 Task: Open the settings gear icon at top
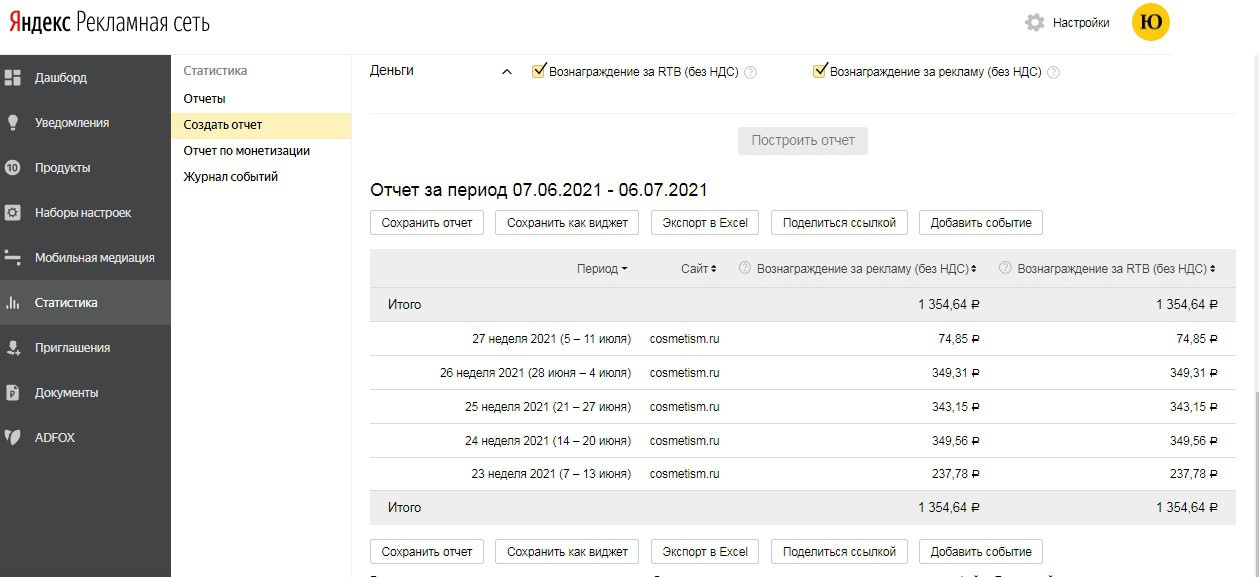coord(1035,22)
